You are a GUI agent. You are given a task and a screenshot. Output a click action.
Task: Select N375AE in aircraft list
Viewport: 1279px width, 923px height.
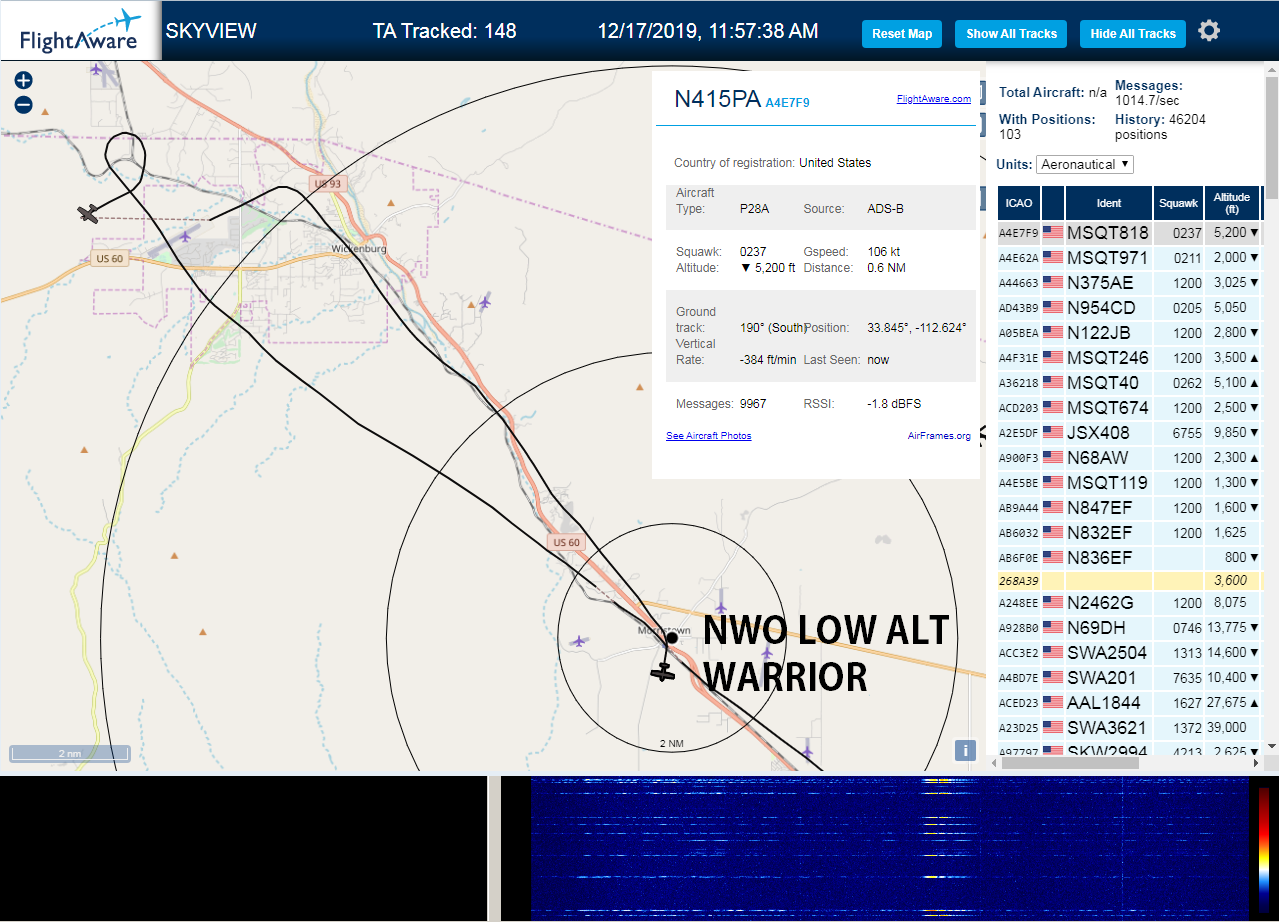click(1129, 283)
